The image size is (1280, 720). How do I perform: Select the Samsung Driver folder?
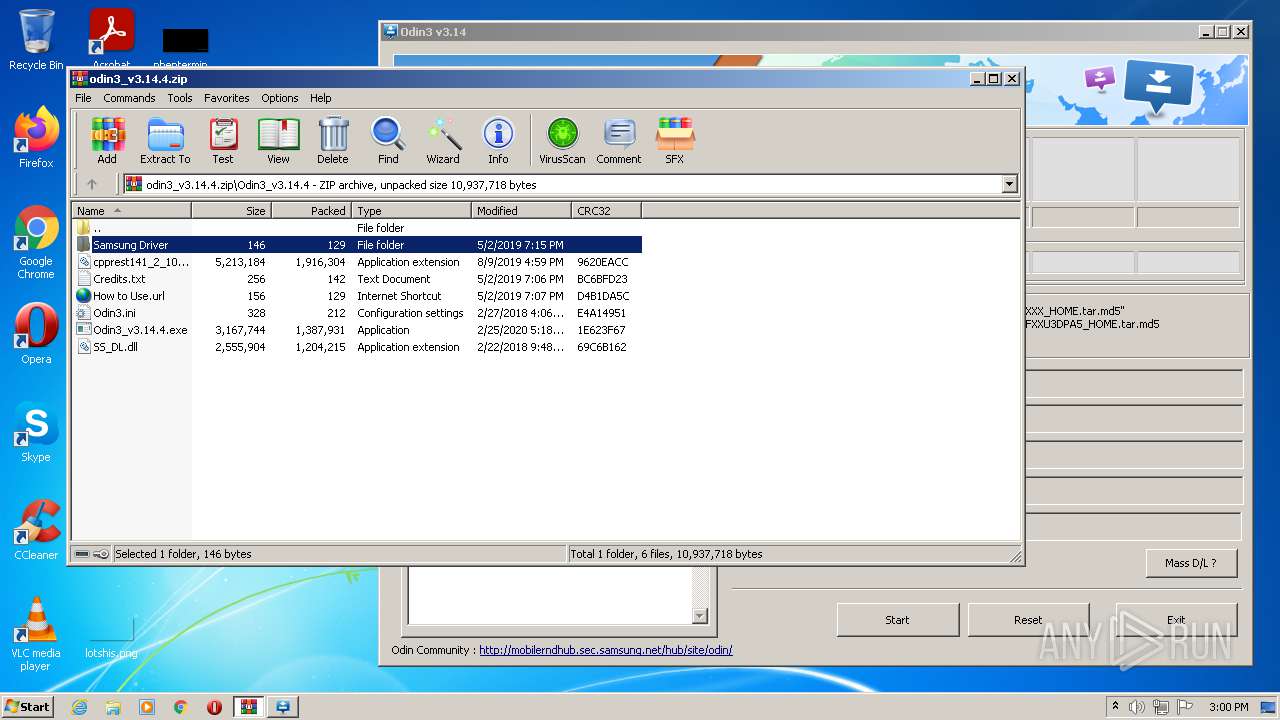[358, 245]
